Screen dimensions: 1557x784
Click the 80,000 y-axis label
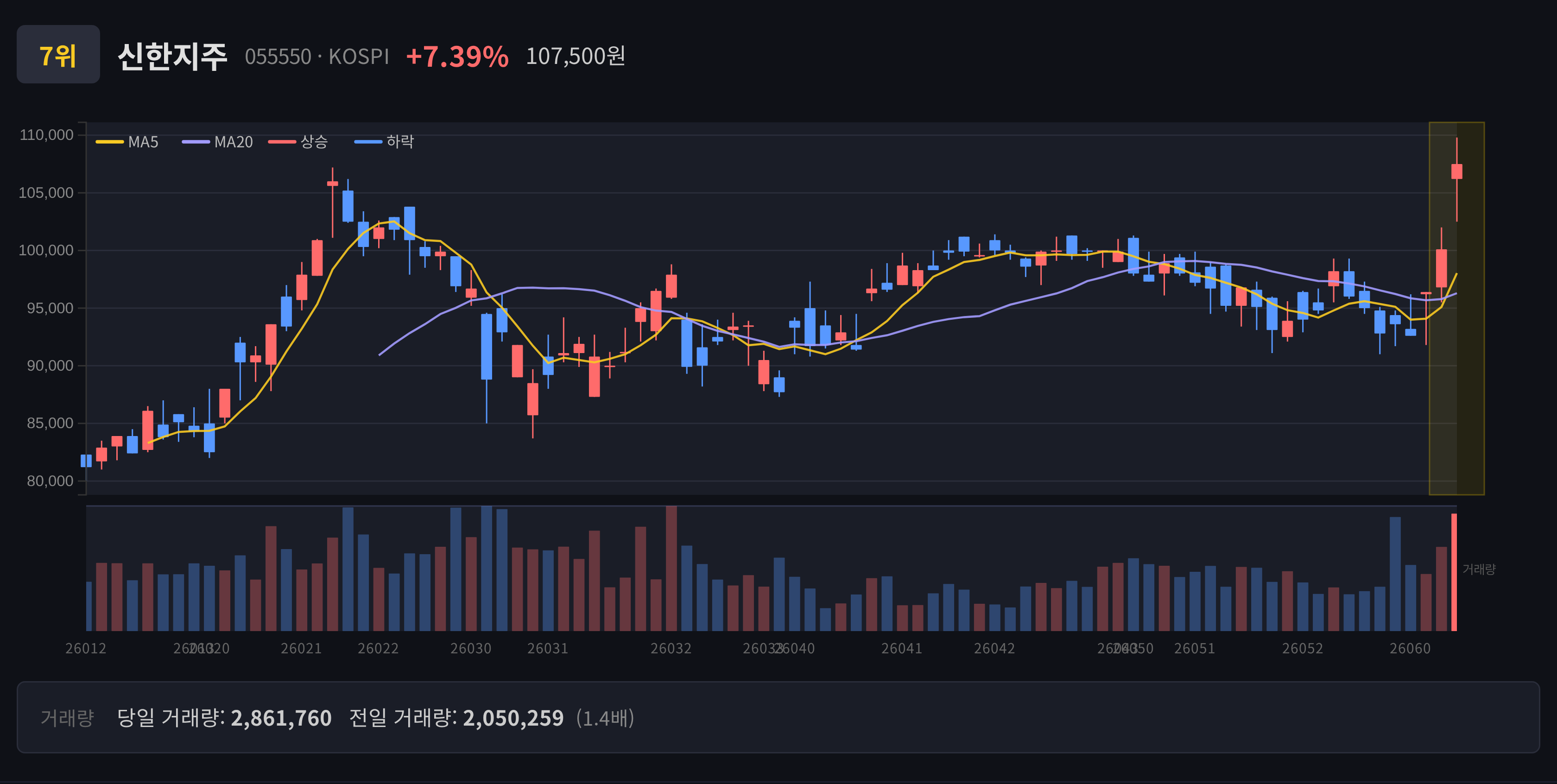click(x=50, y=481)
